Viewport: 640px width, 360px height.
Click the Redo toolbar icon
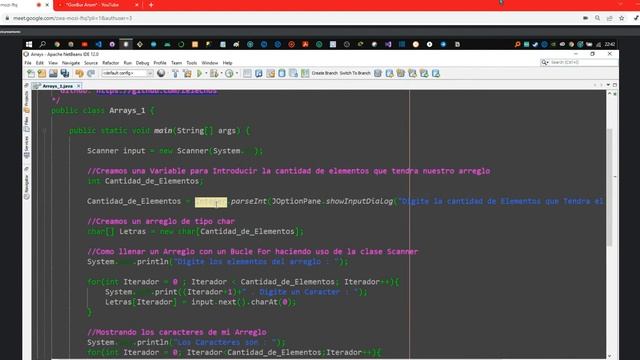91,73
